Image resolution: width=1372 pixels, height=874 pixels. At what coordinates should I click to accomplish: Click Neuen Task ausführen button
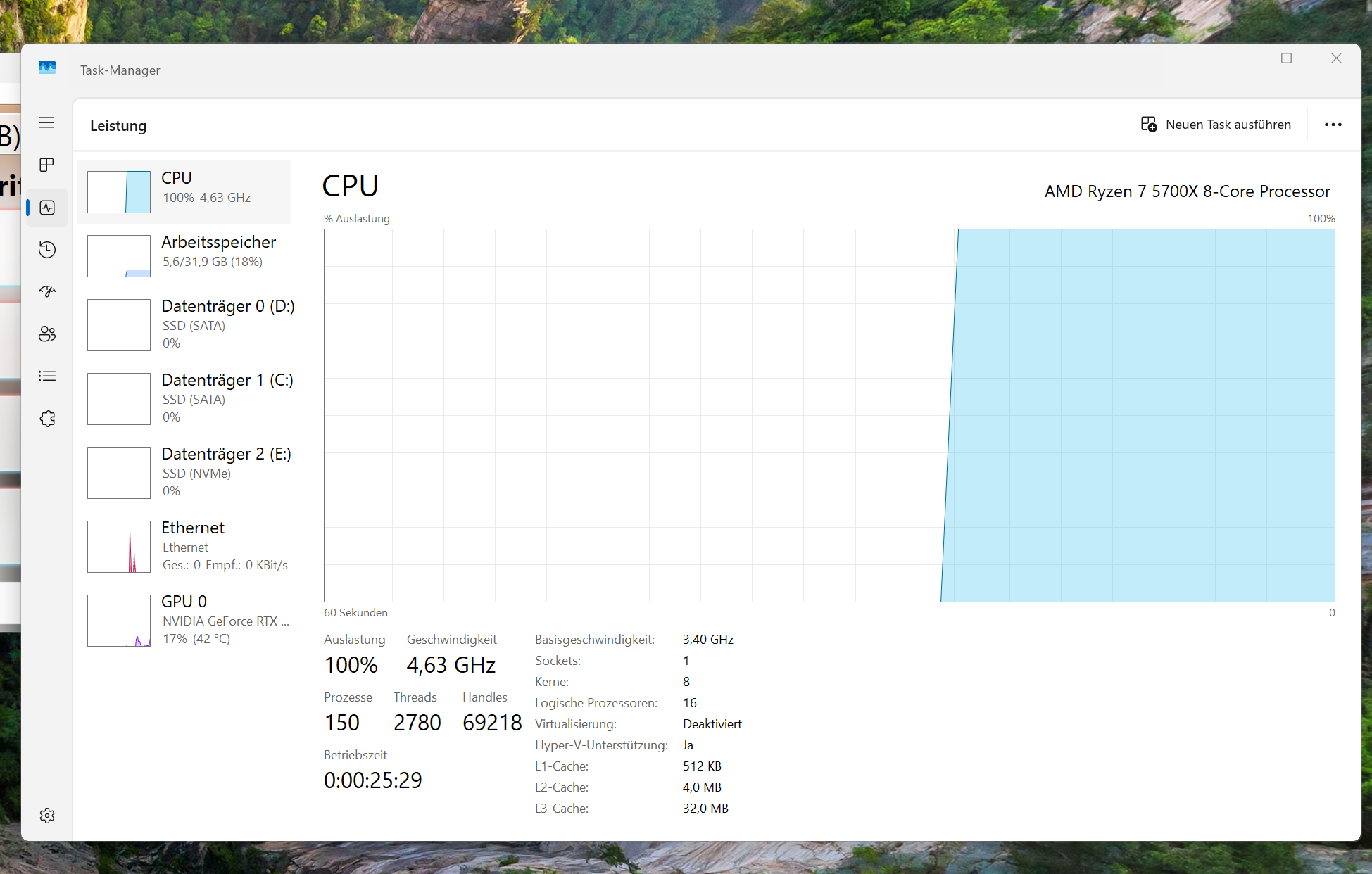coord(1216,125)
